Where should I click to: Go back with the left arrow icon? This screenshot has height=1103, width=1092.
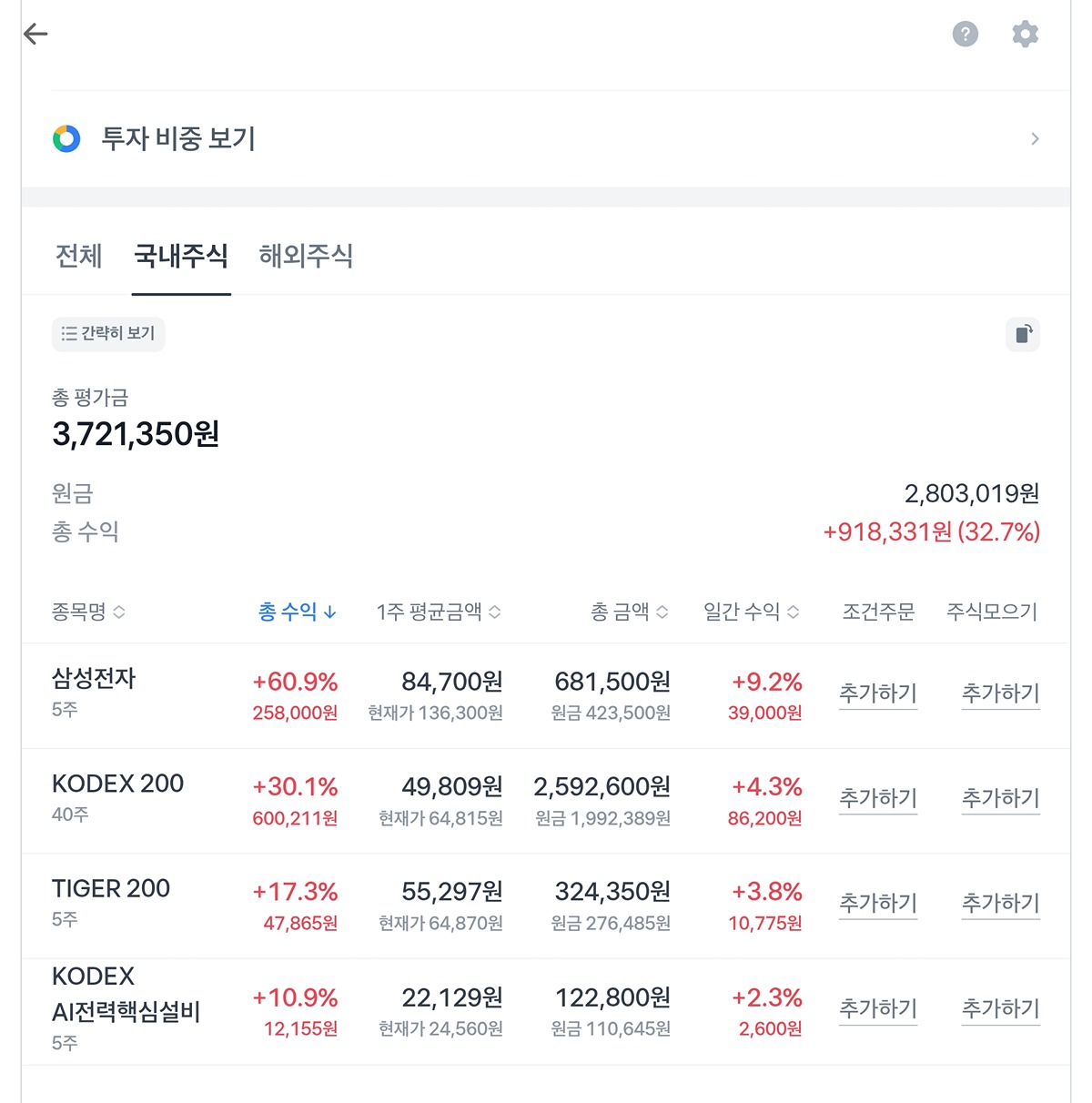coord(35,35)
